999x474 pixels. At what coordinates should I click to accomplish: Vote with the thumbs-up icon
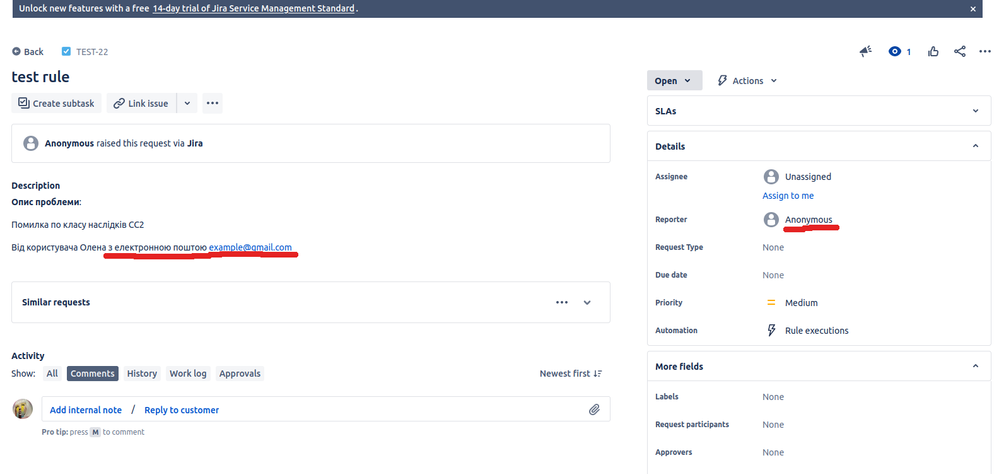933,52
